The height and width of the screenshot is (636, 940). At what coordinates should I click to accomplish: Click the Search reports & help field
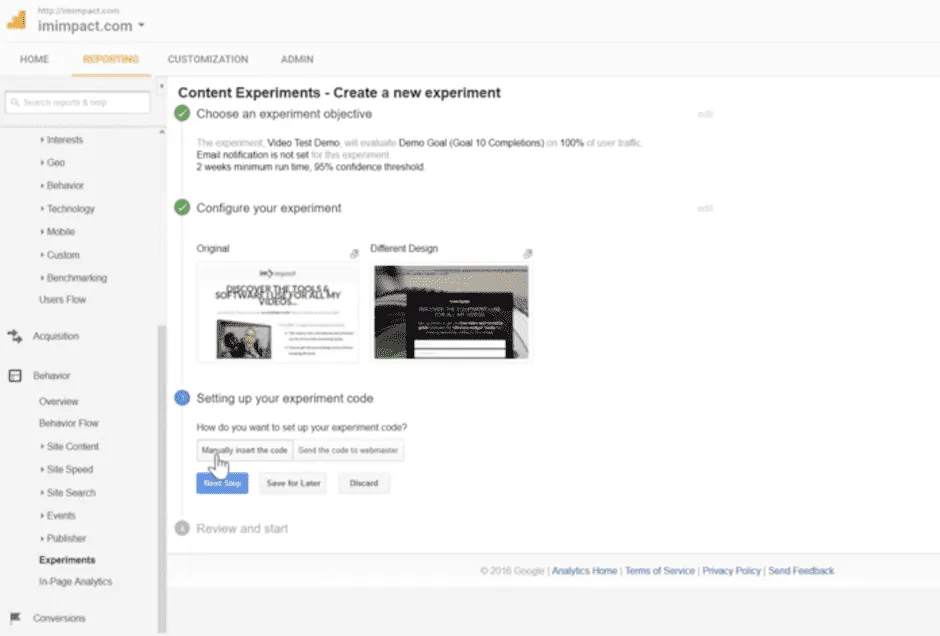click(x=77, y=103)
